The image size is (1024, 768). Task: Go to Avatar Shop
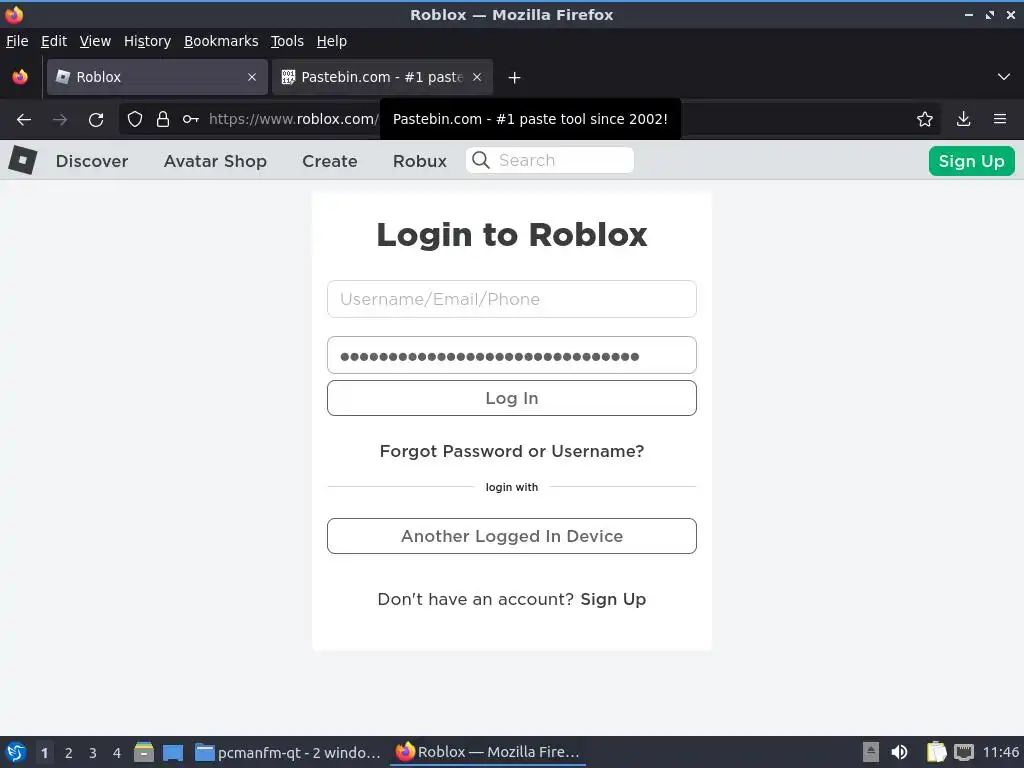tap(216, 161)
